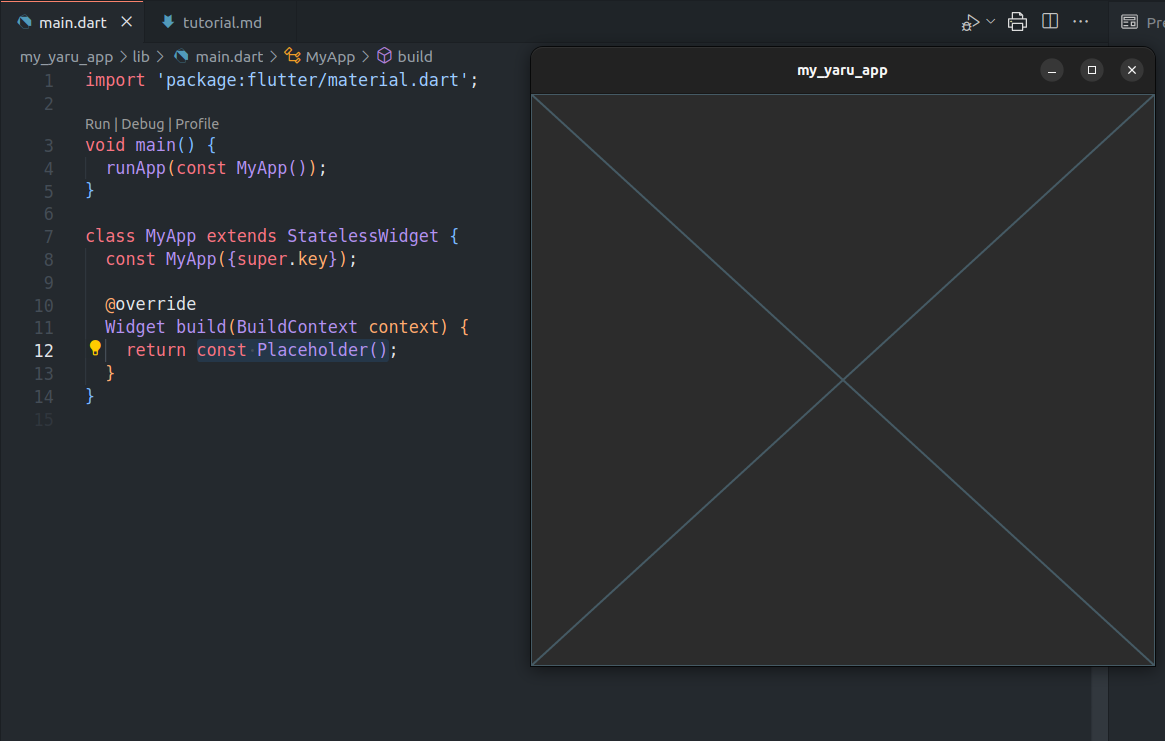Screen dimensions: 1165x741
Task: Close the main.dart tab
Action: (x=126, y=22)
